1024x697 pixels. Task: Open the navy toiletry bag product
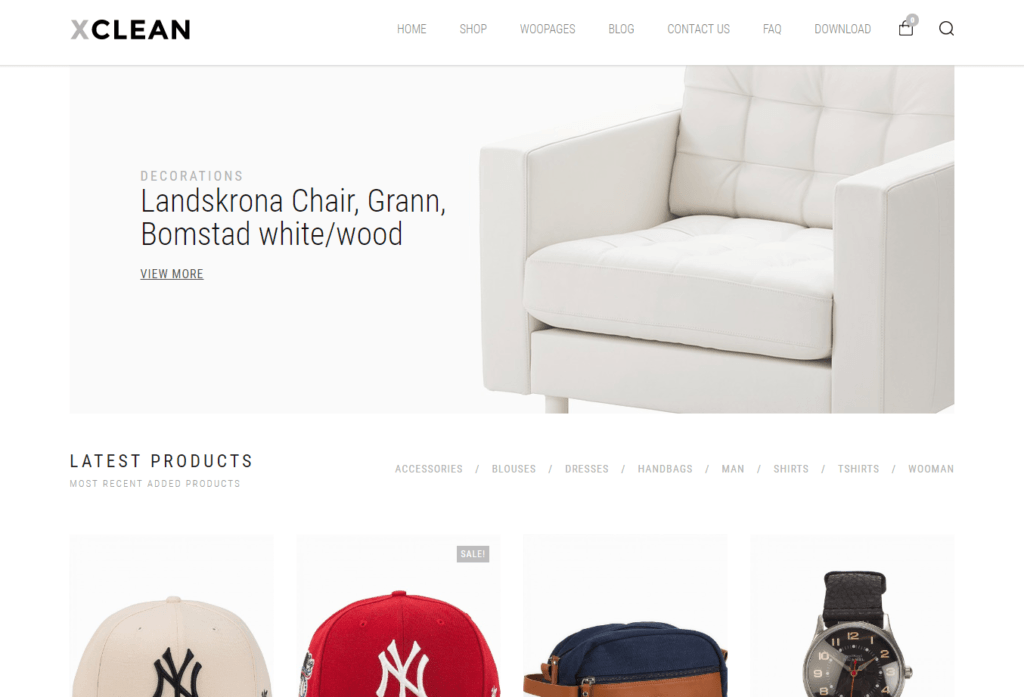tap(625, 616)
